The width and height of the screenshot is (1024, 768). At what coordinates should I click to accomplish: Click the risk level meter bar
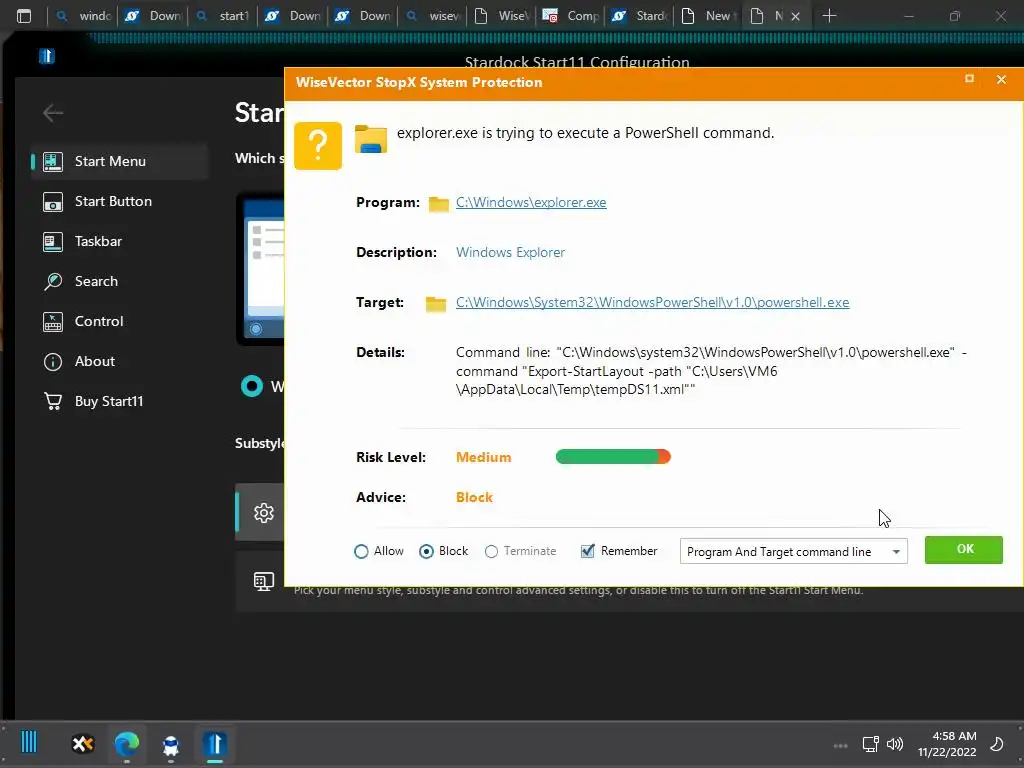tap(613, 456)
